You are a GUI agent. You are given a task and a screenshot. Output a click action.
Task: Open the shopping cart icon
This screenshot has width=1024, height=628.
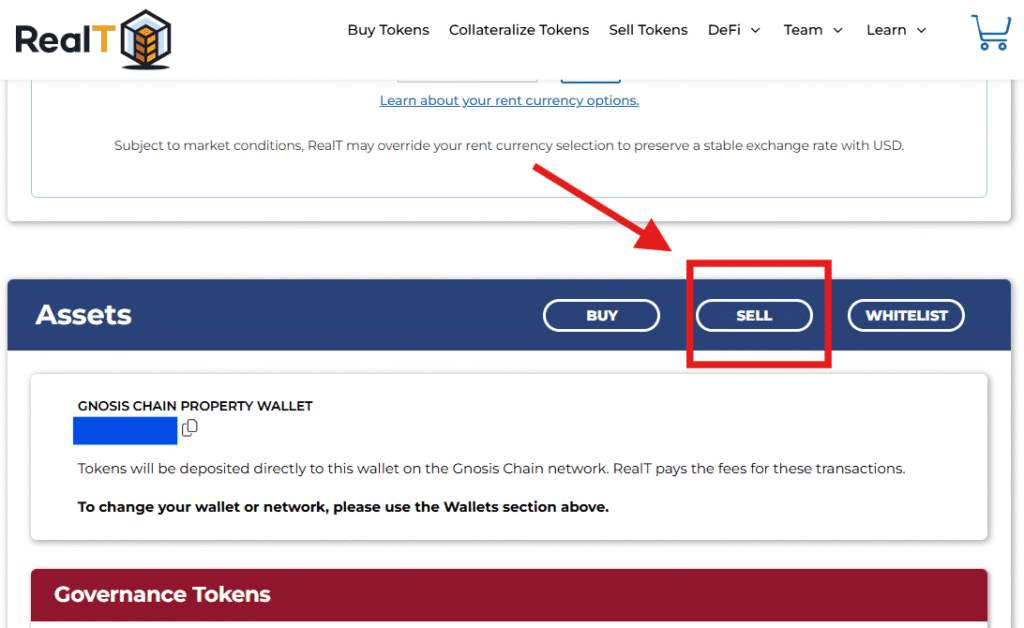991,33
